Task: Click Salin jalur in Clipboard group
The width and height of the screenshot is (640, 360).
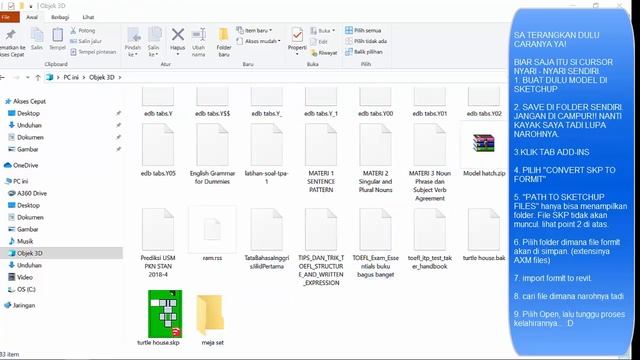Action: pos(86,41)
